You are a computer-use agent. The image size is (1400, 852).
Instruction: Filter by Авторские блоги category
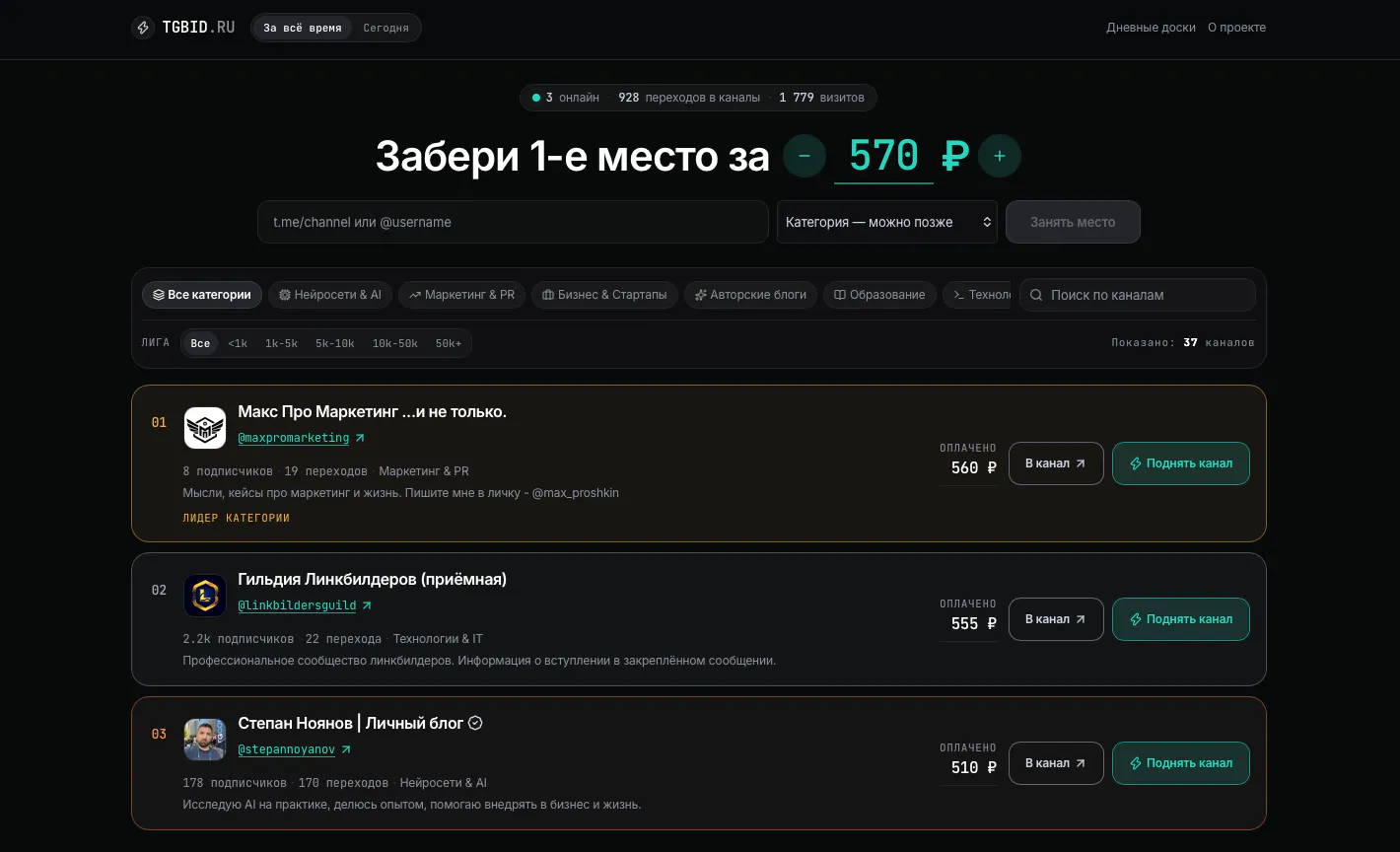750,295
